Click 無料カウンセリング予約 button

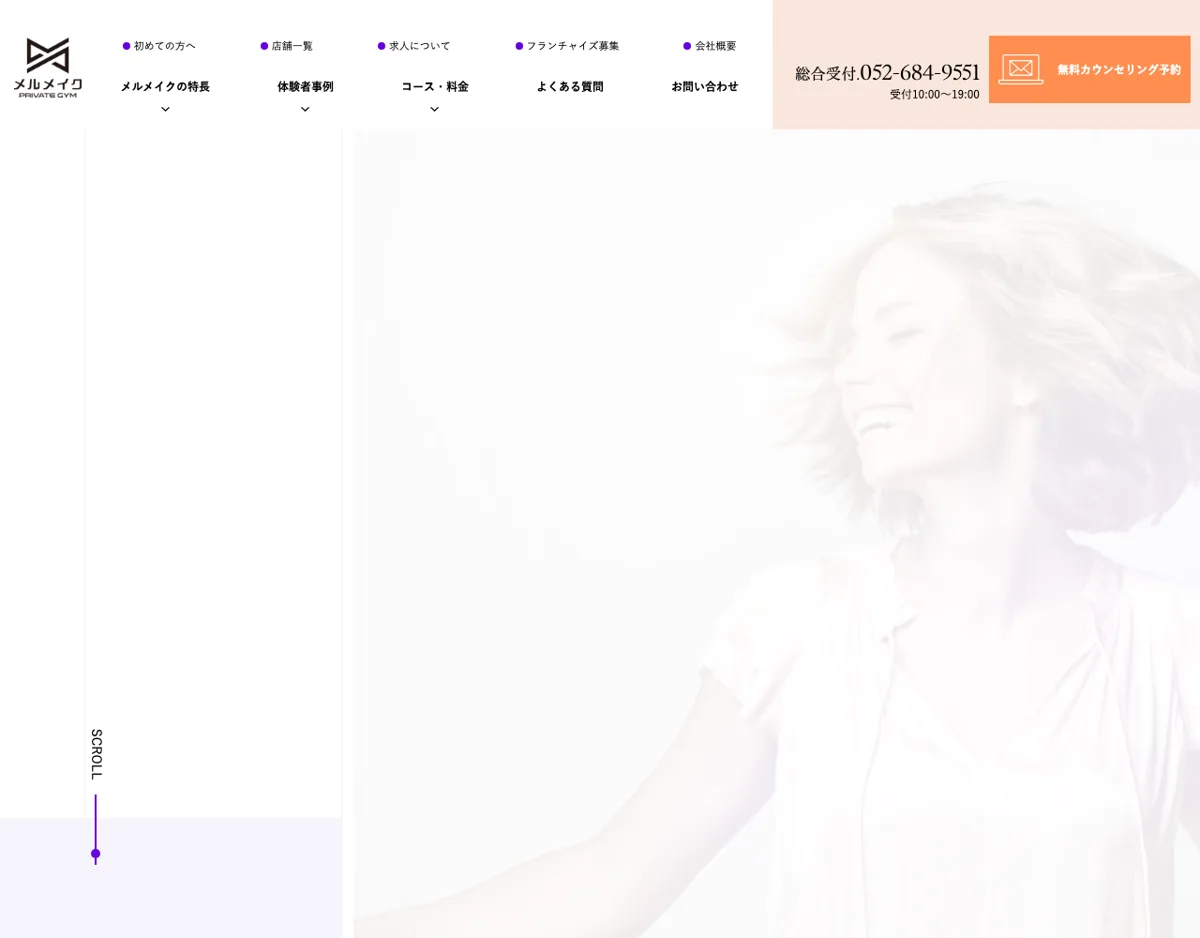tap(1089, 69)
